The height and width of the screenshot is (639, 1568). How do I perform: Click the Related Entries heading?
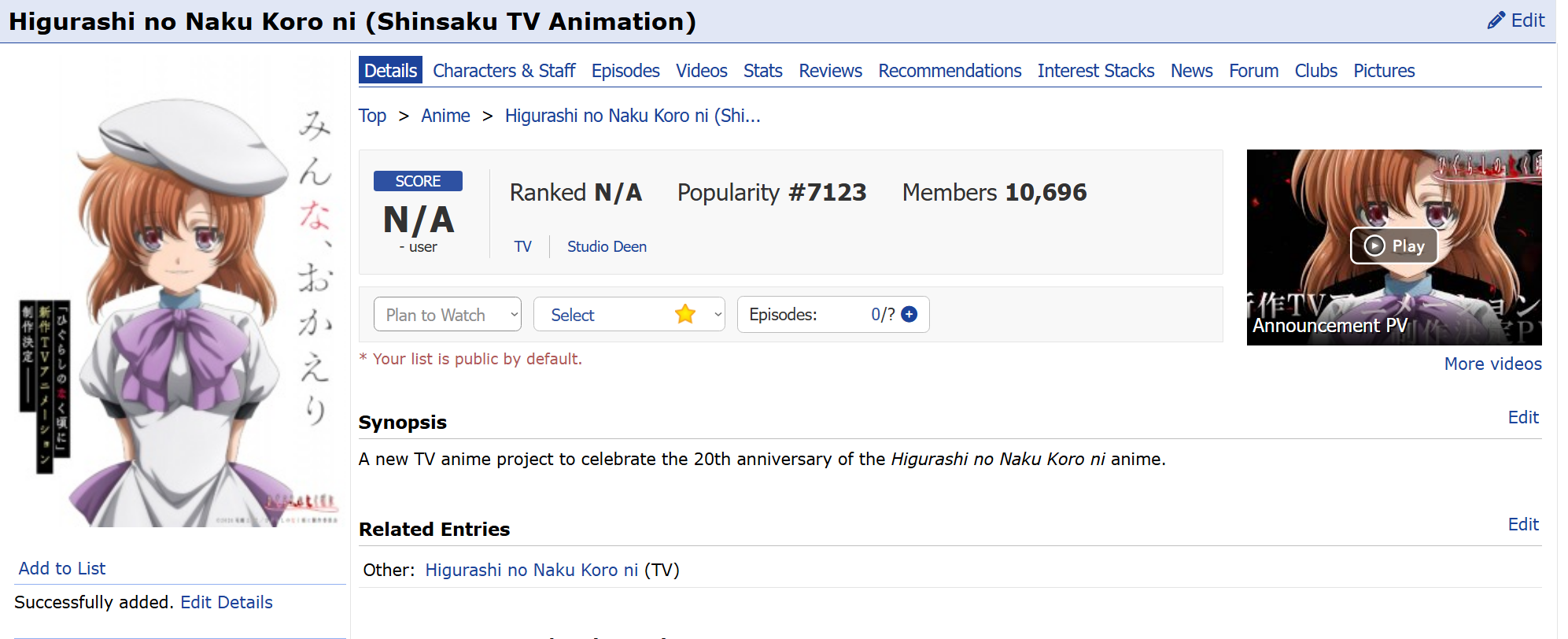tap(434, 530)
